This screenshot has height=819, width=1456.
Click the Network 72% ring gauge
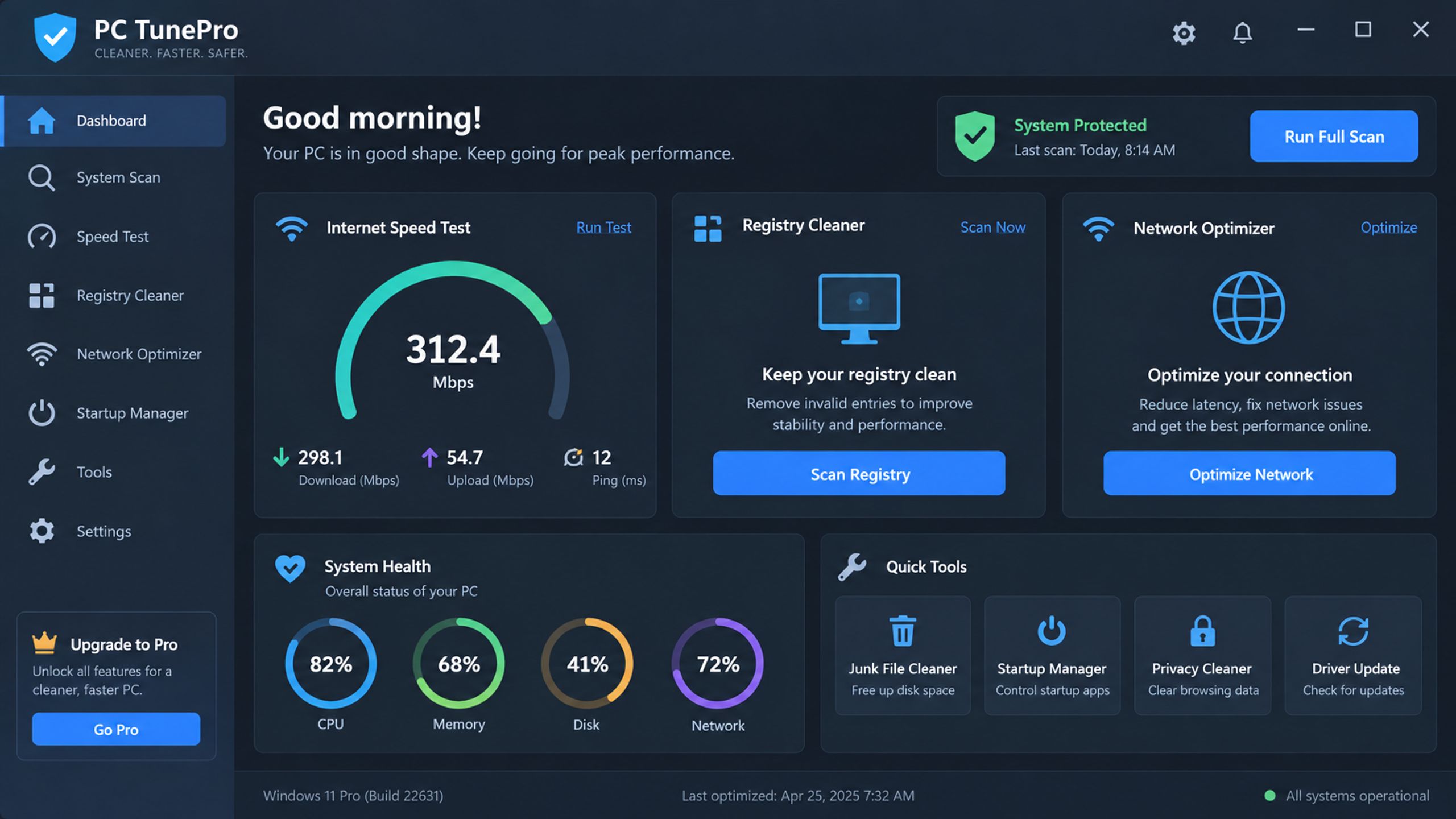[x=718, y=663]
